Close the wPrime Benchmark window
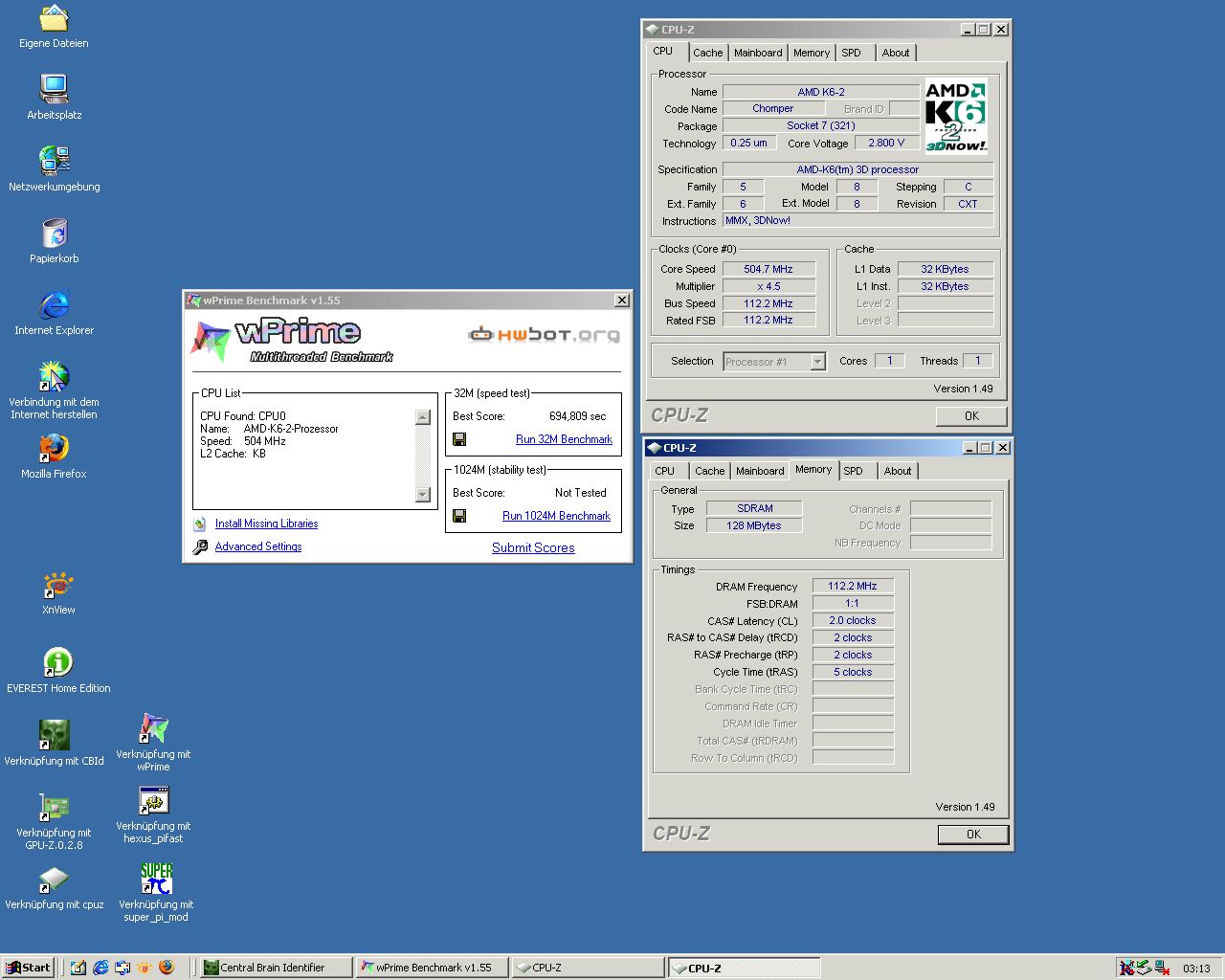The width and height of the screenshot is (1225, 980). click(622, 301)
